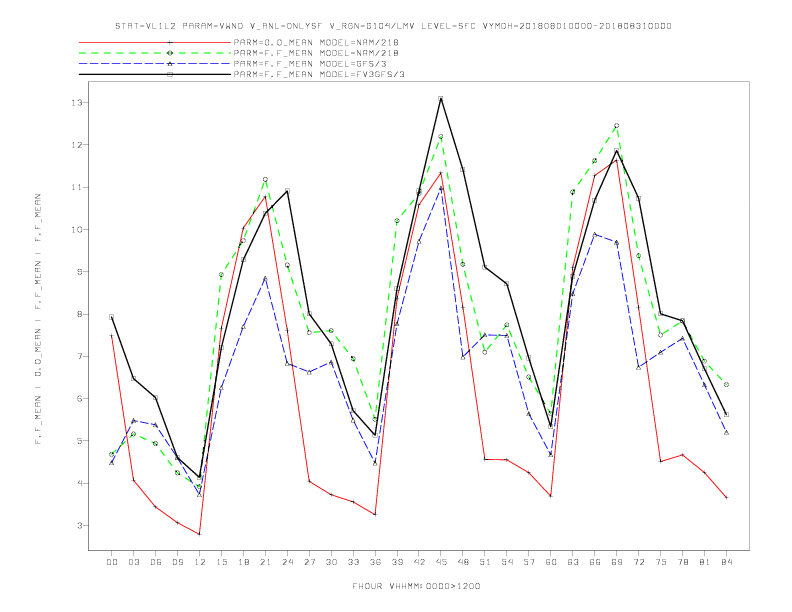
Task: Click y-axis tick value 10
Action: tap(77, 229)
